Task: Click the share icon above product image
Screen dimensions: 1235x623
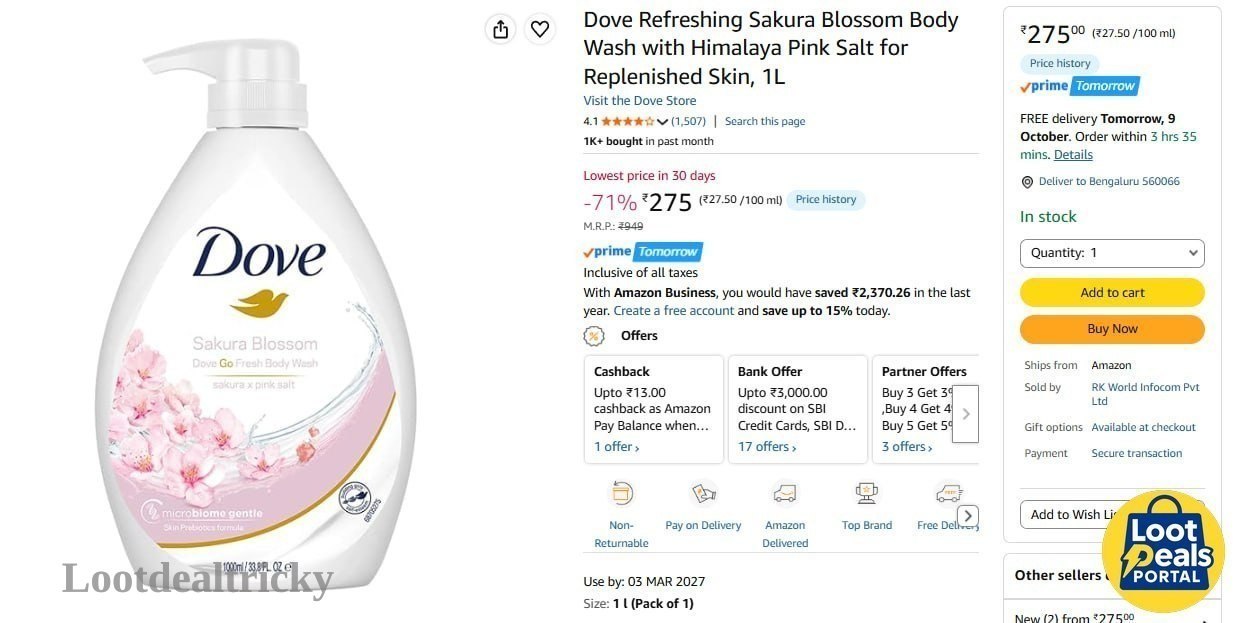Action: pos(501,29)
